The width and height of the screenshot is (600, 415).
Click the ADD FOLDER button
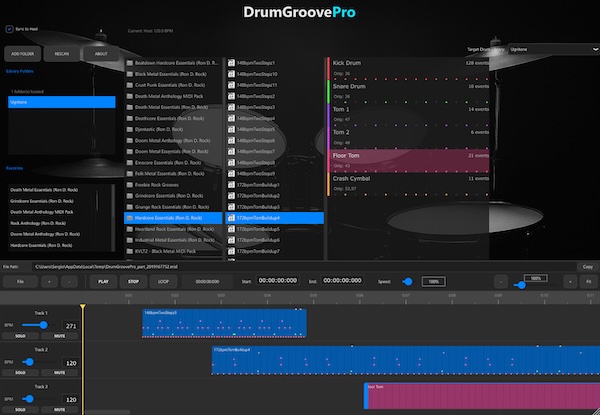tap(23, 54)
